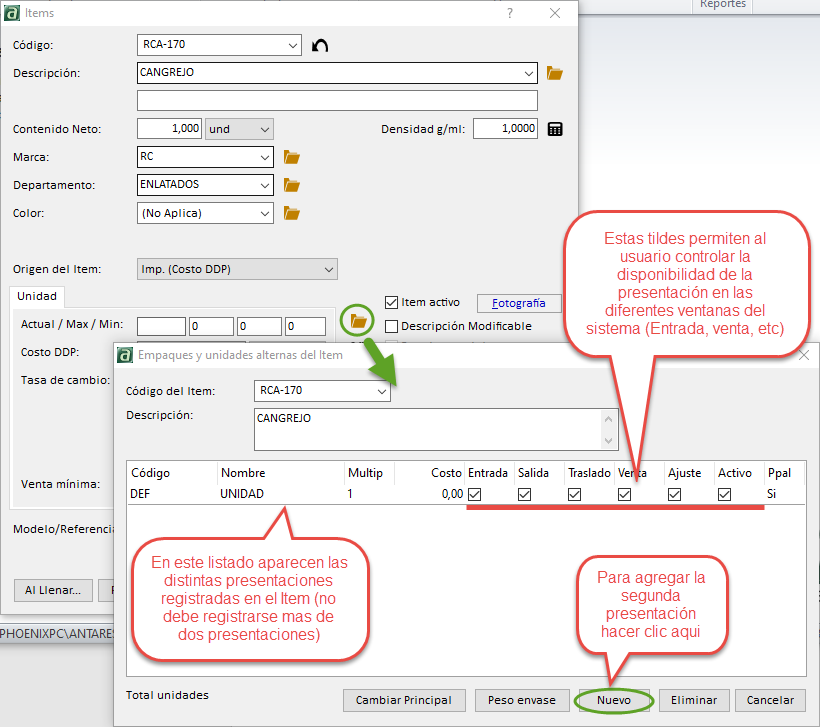Image resolution: width=820 pixels, height=727 pixels.
Task: Select the Unidad tab
Action: (x=37, y=296)
